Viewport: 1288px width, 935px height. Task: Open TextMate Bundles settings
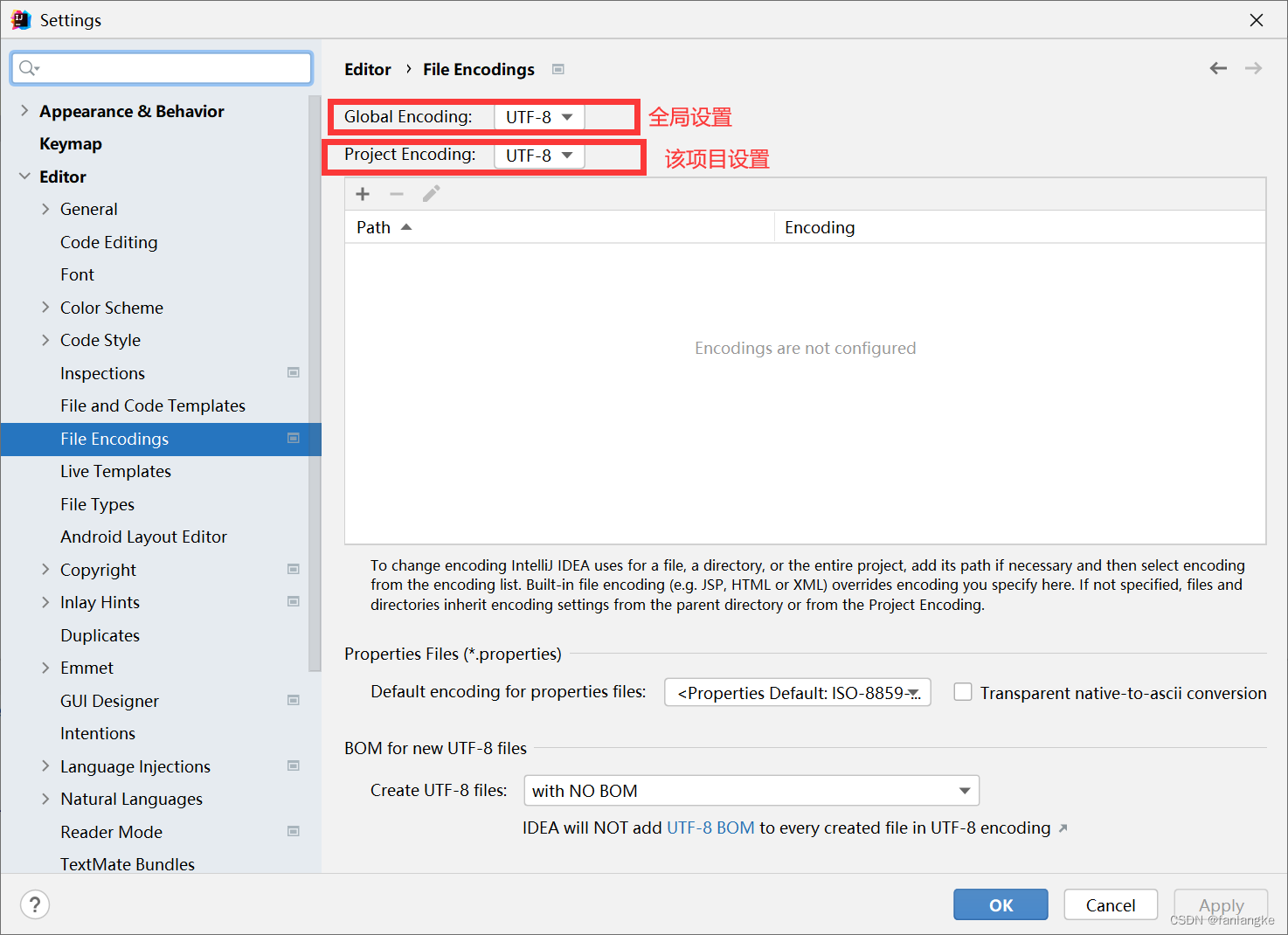(128, 864)
